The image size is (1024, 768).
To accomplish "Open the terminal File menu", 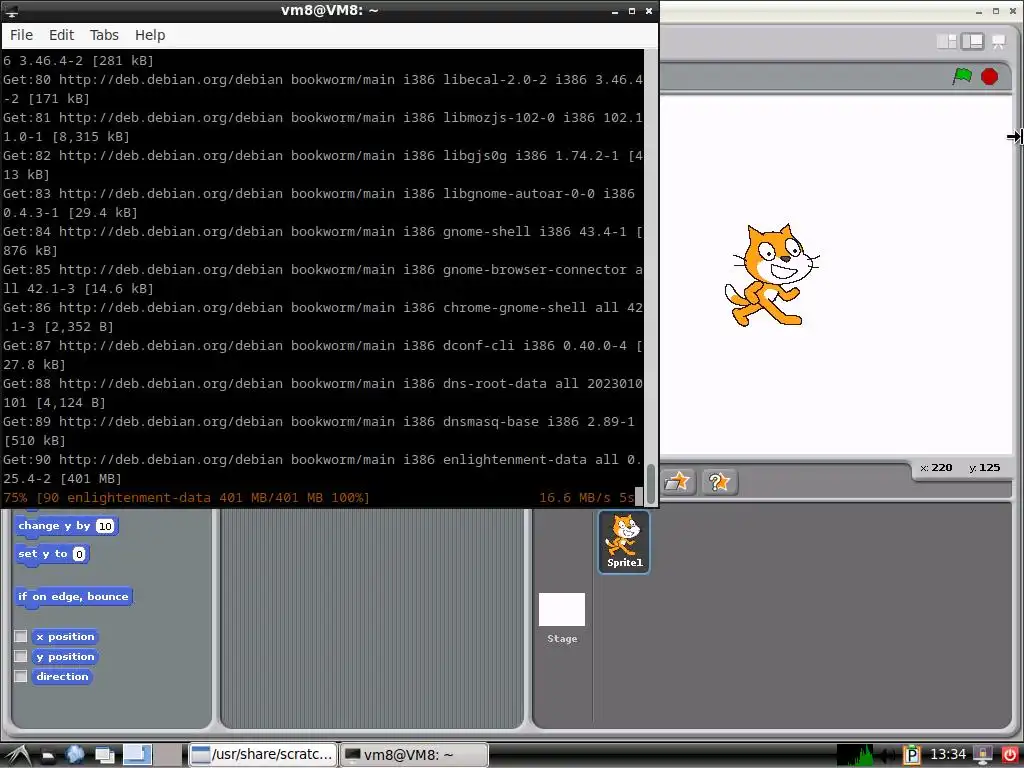I will click(22, 35).
